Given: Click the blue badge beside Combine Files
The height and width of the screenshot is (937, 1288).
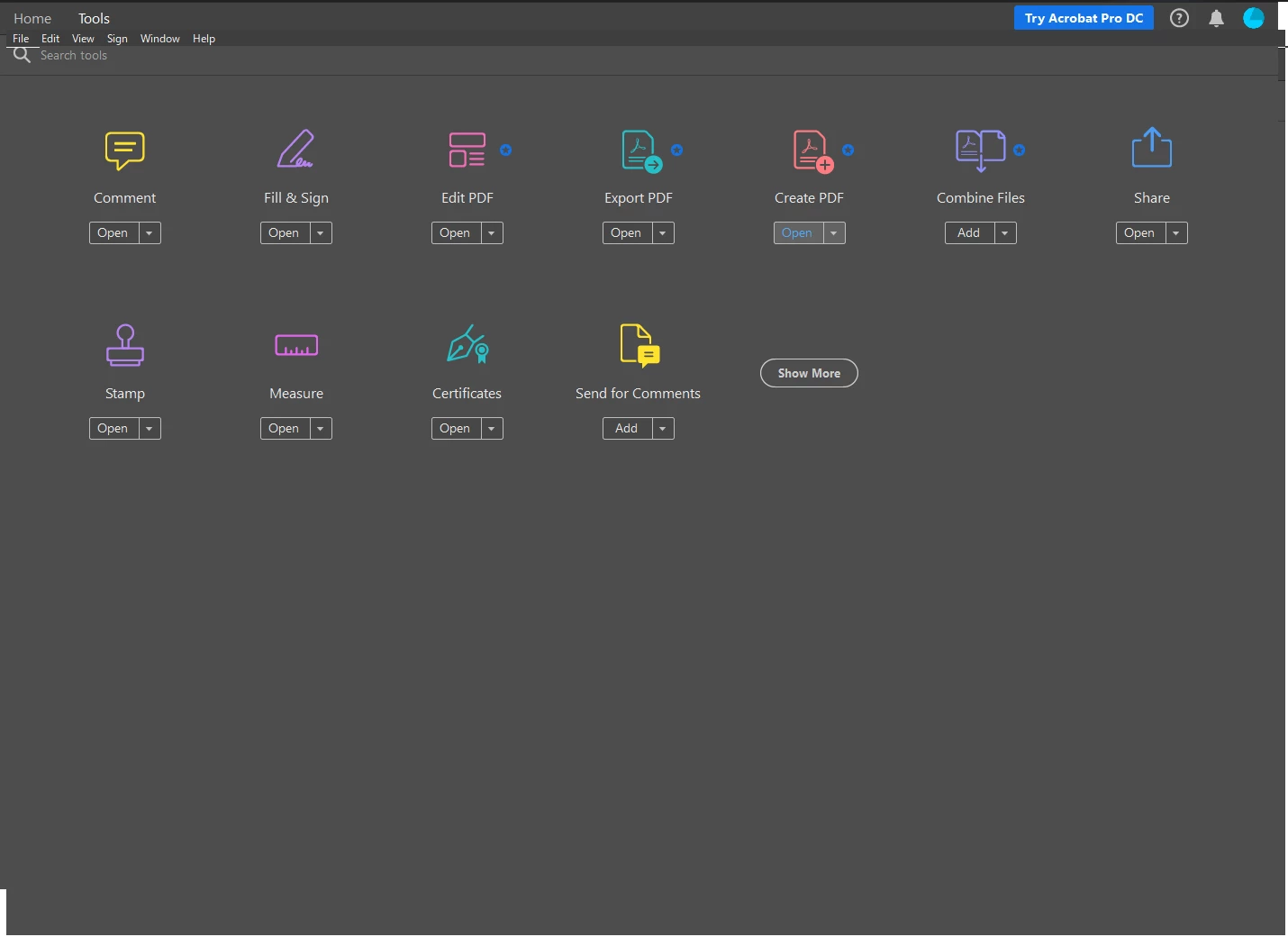Looking at the screenshot, I should [x=1020, y=150].
